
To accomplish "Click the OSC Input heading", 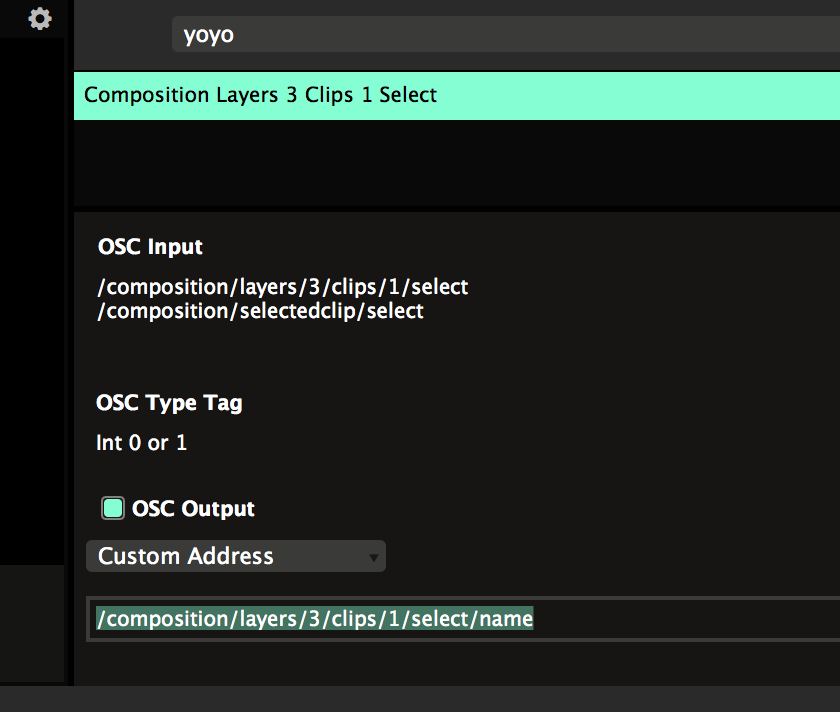I will pos(150,247).
